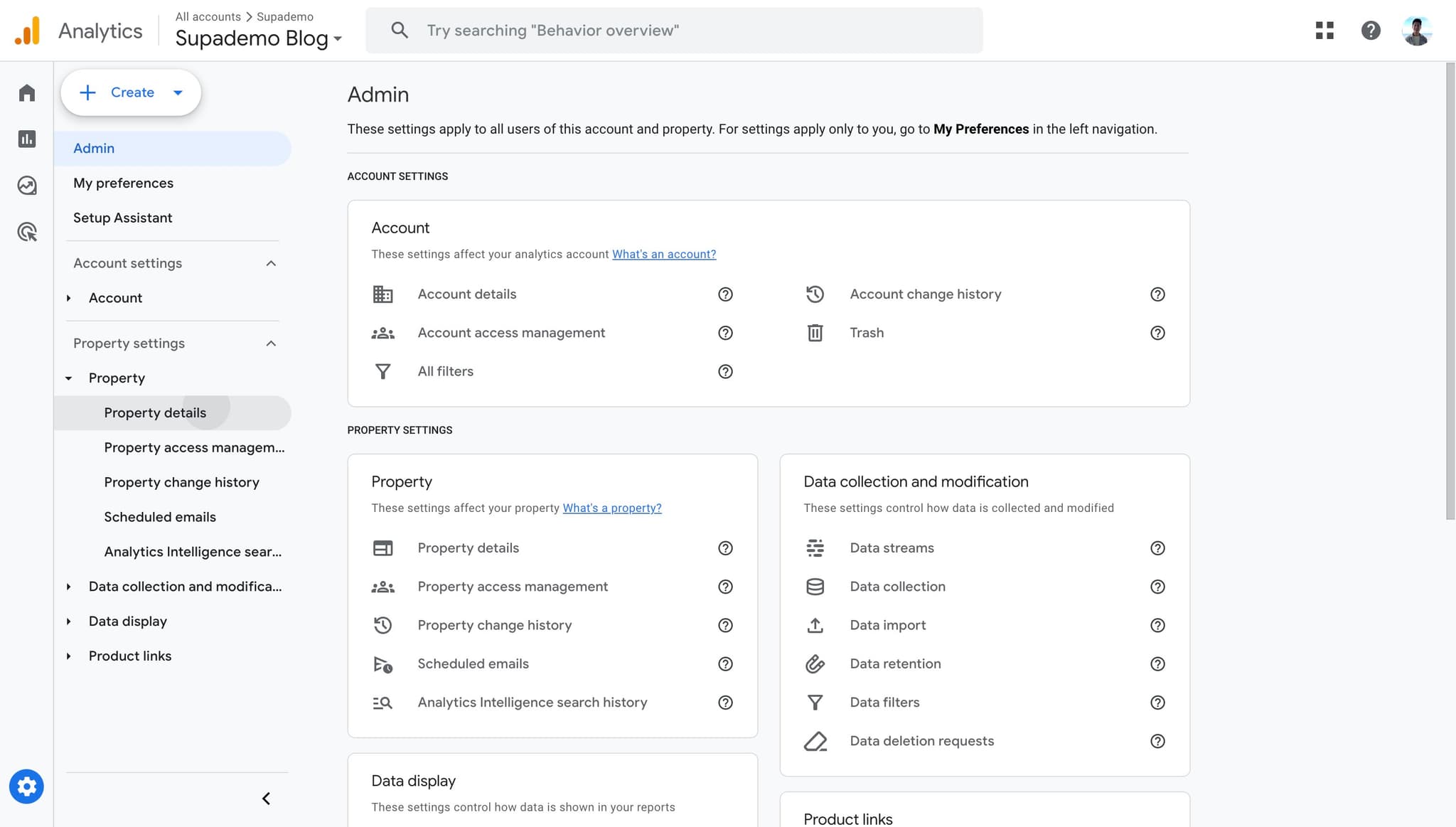The image size is (1456, 827).
Task: Open the Home icon in left rail
Action: (27, 93)
